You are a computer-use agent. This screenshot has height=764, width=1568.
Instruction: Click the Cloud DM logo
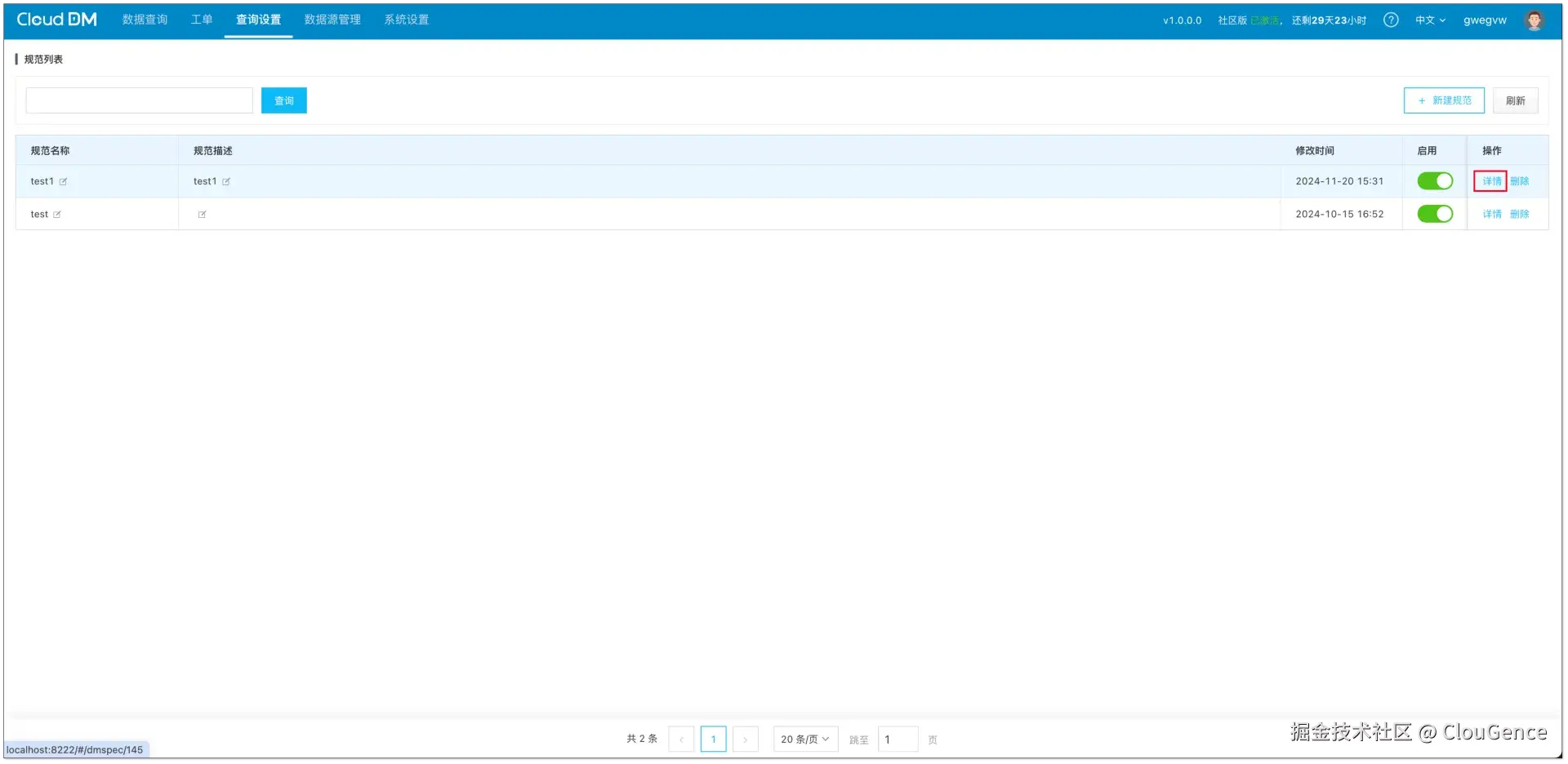pos(57,20)
